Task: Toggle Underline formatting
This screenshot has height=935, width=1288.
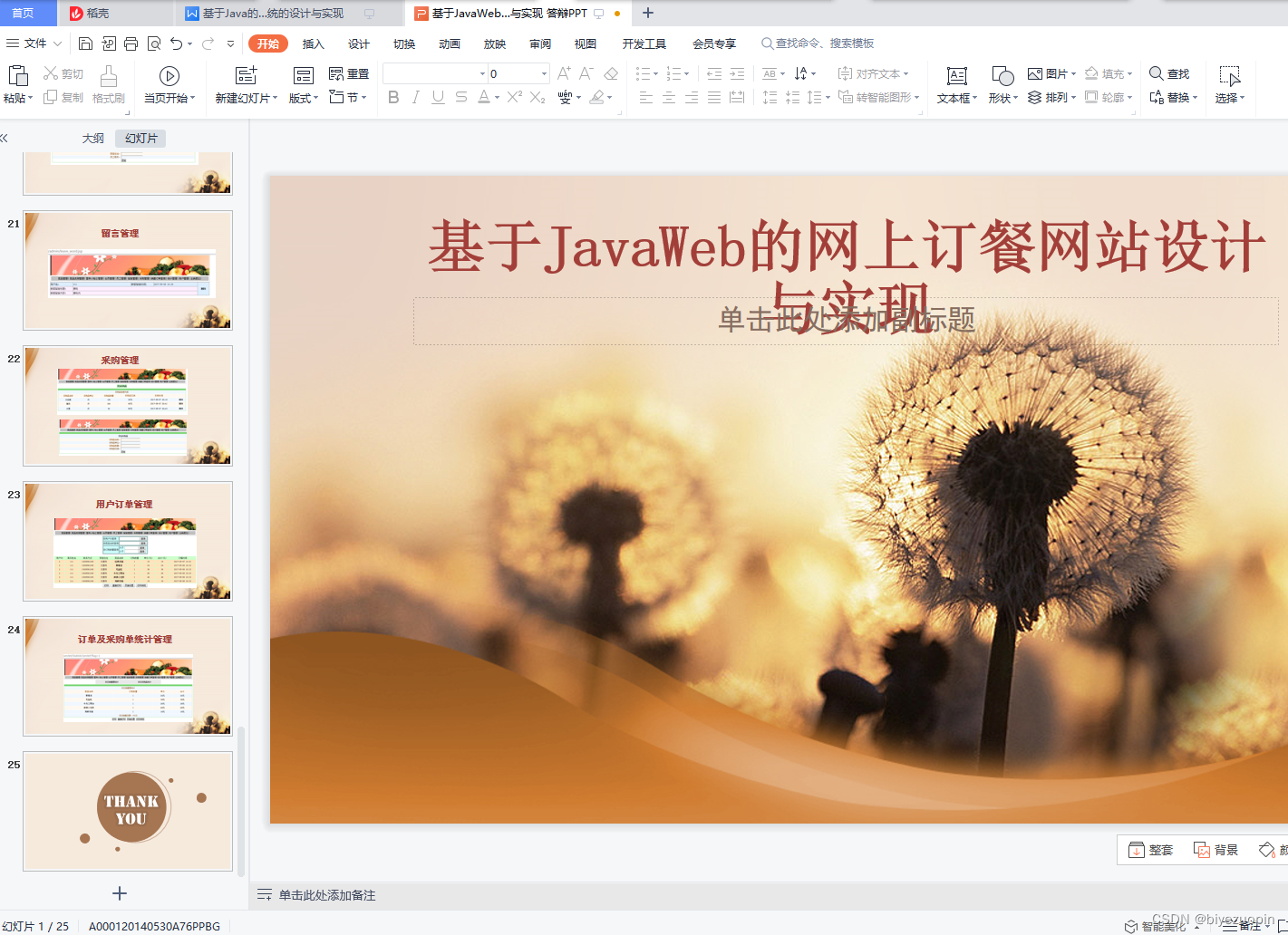Action: [438, 97]
